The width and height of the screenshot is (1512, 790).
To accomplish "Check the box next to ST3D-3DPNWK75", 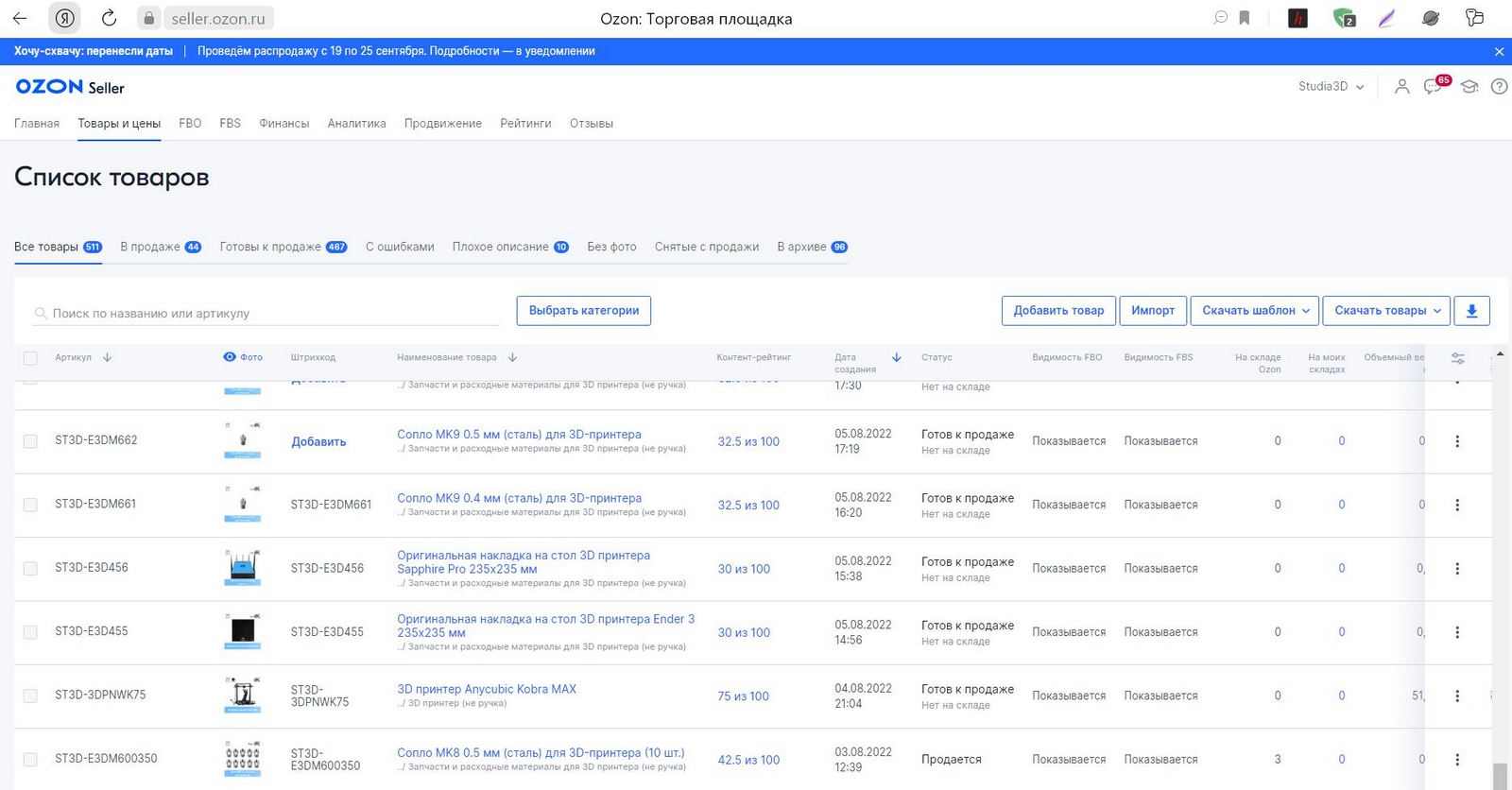I will pyautogui.click(x=30, y=696).
